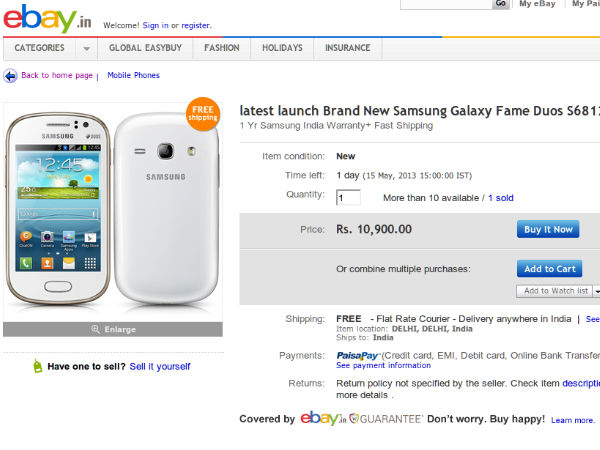Screen dimensions: 600x450
Task: Click the Quantity input field
Action: [x=348, y=198]
